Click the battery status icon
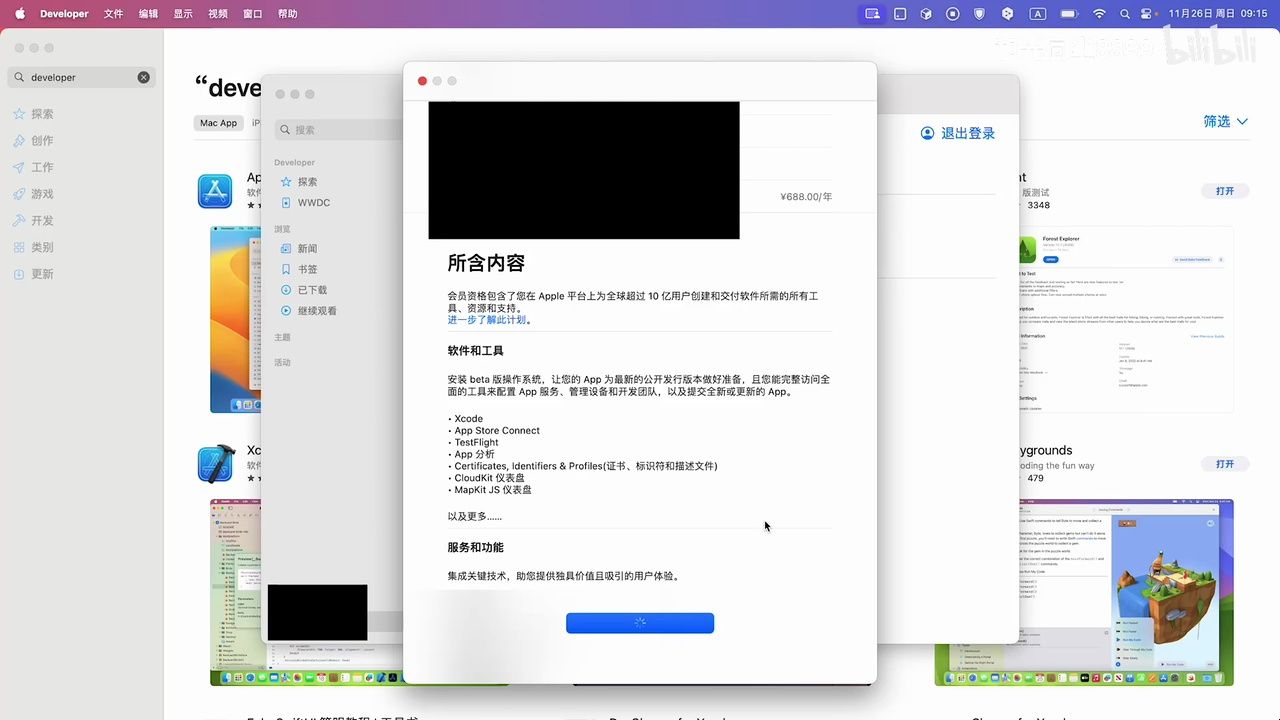Image resolution: width=1280 pixels, height=720 pixels. tap(1069, 14)
